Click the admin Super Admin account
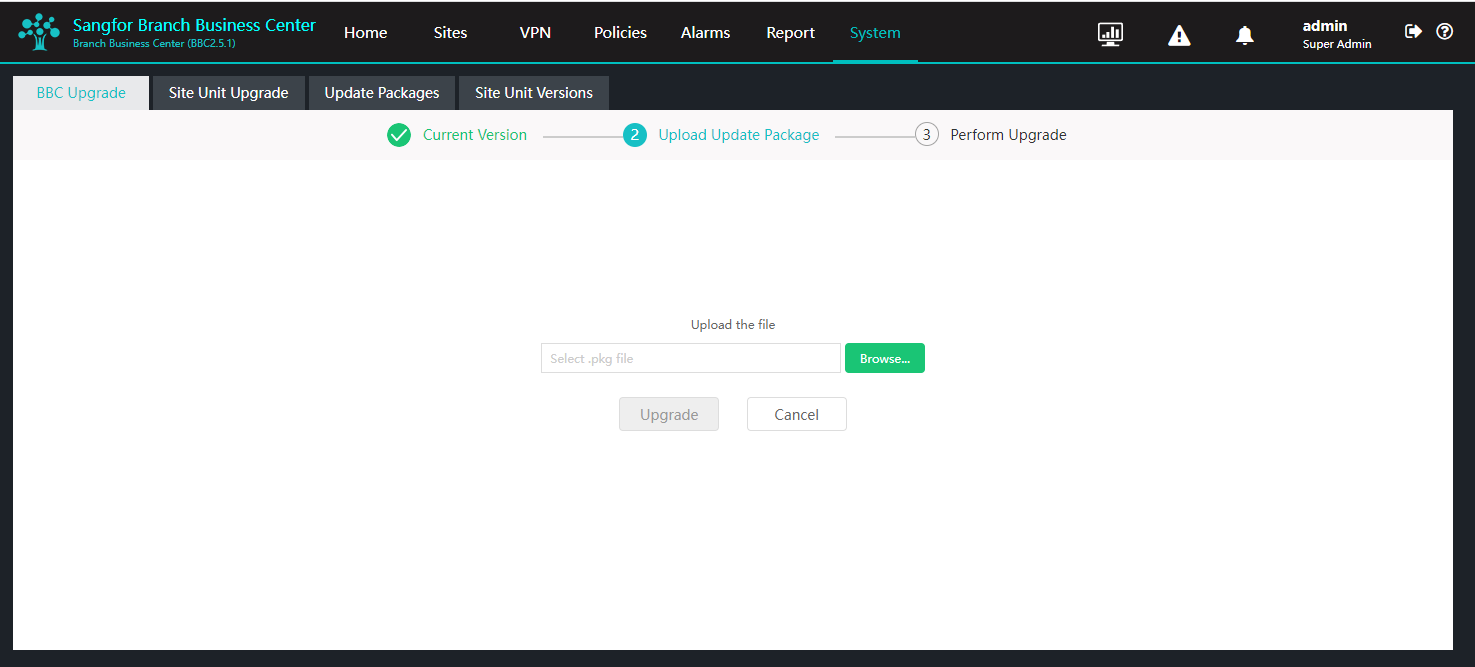Viewport: 1475px width, 667px height. pyautogui.click(x=1337, y=34)
